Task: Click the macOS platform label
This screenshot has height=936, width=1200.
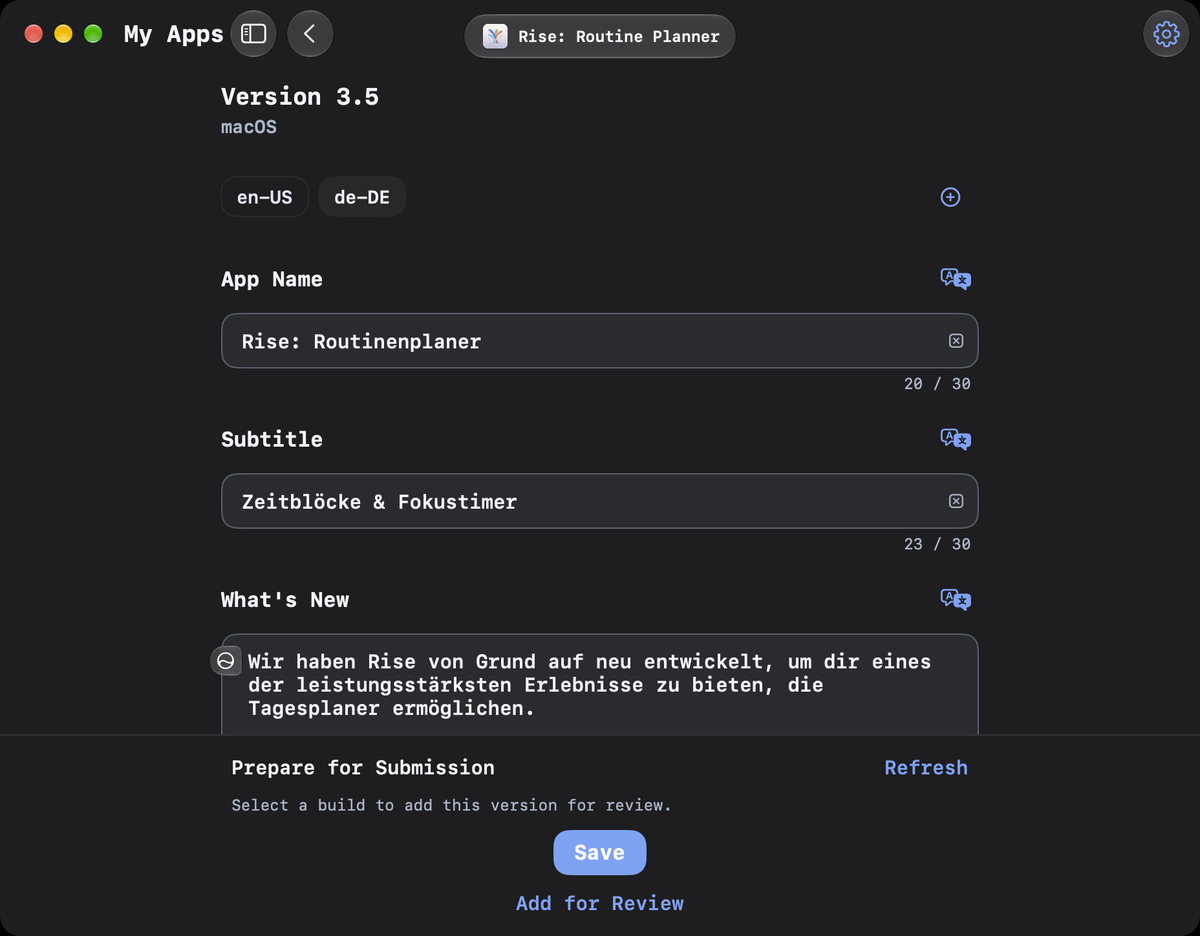Action: point(249,128)
